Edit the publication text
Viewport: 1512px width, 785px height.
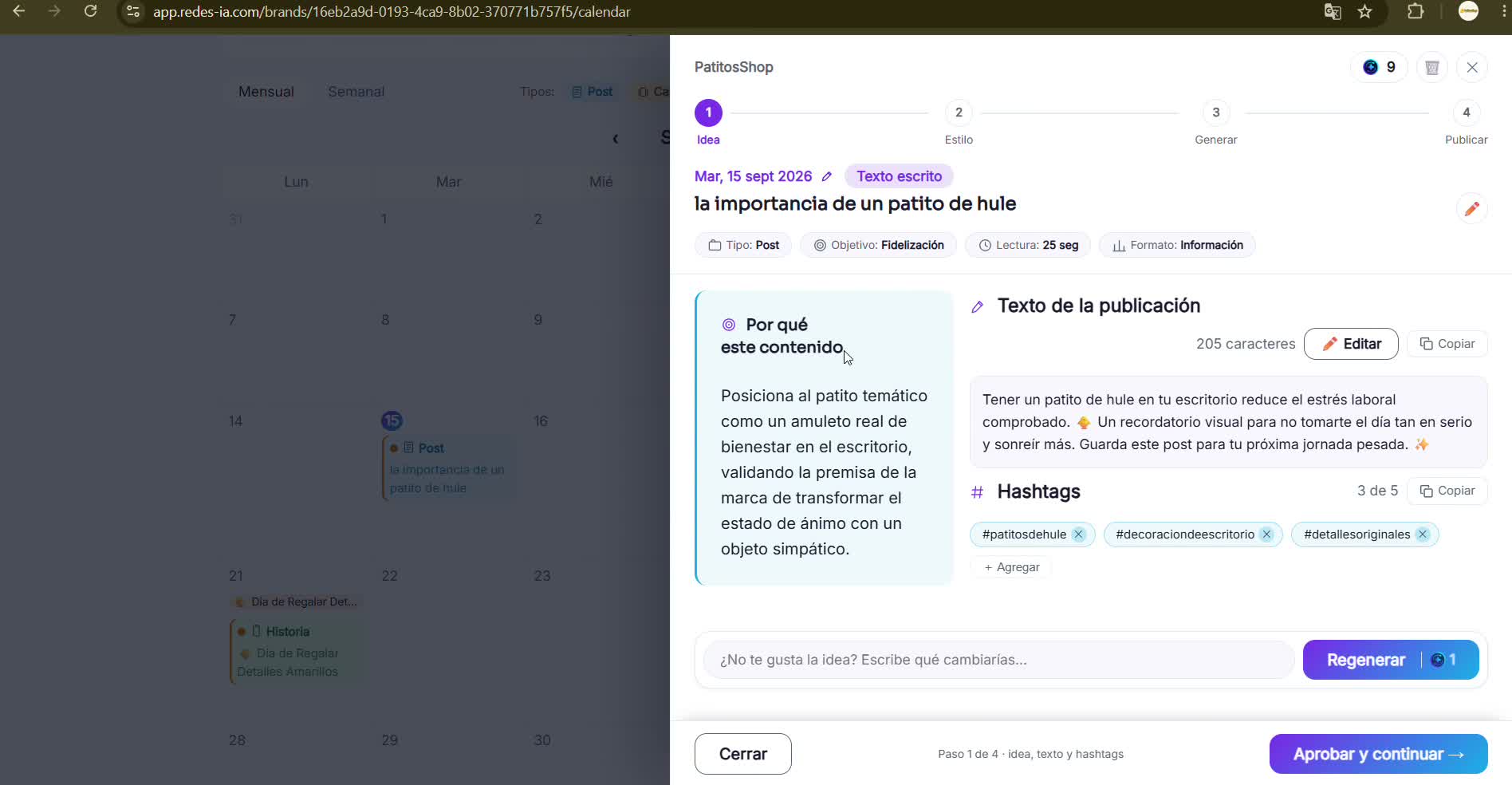click(1351, 344)
